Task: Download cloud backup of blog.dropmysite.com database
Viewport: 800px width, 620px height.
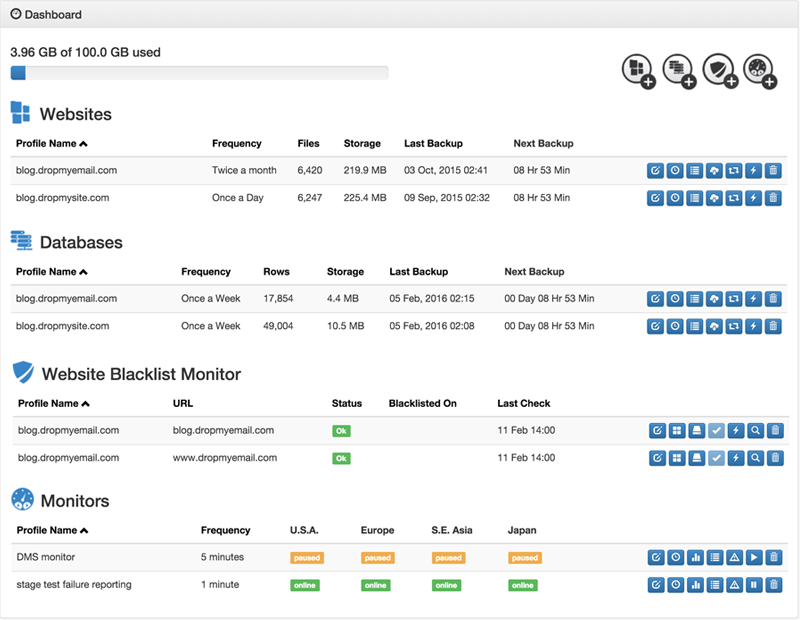Action: click(x=714, y=325)
